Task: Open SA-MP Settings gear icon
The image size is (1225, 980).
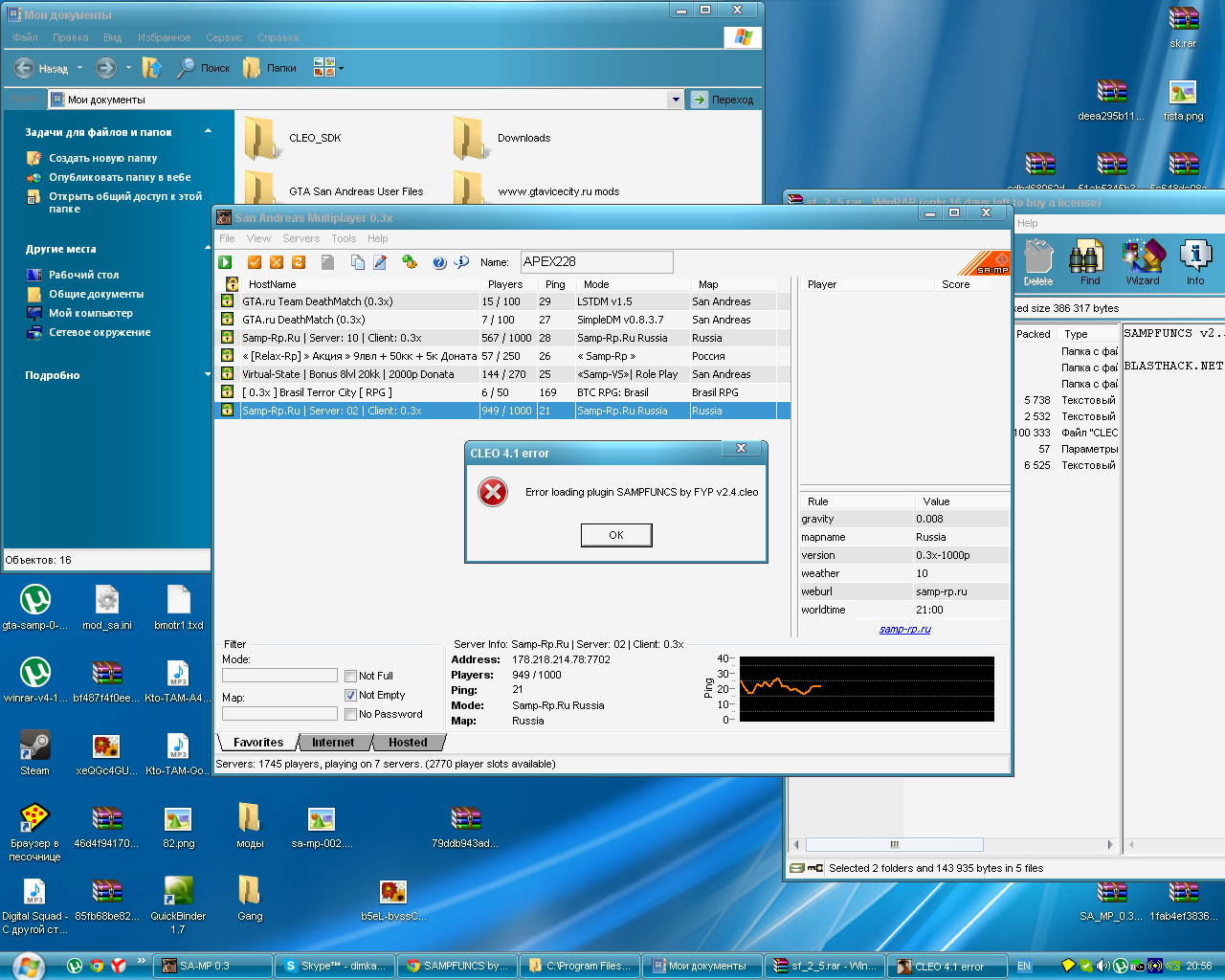Action: coord(410,262)
